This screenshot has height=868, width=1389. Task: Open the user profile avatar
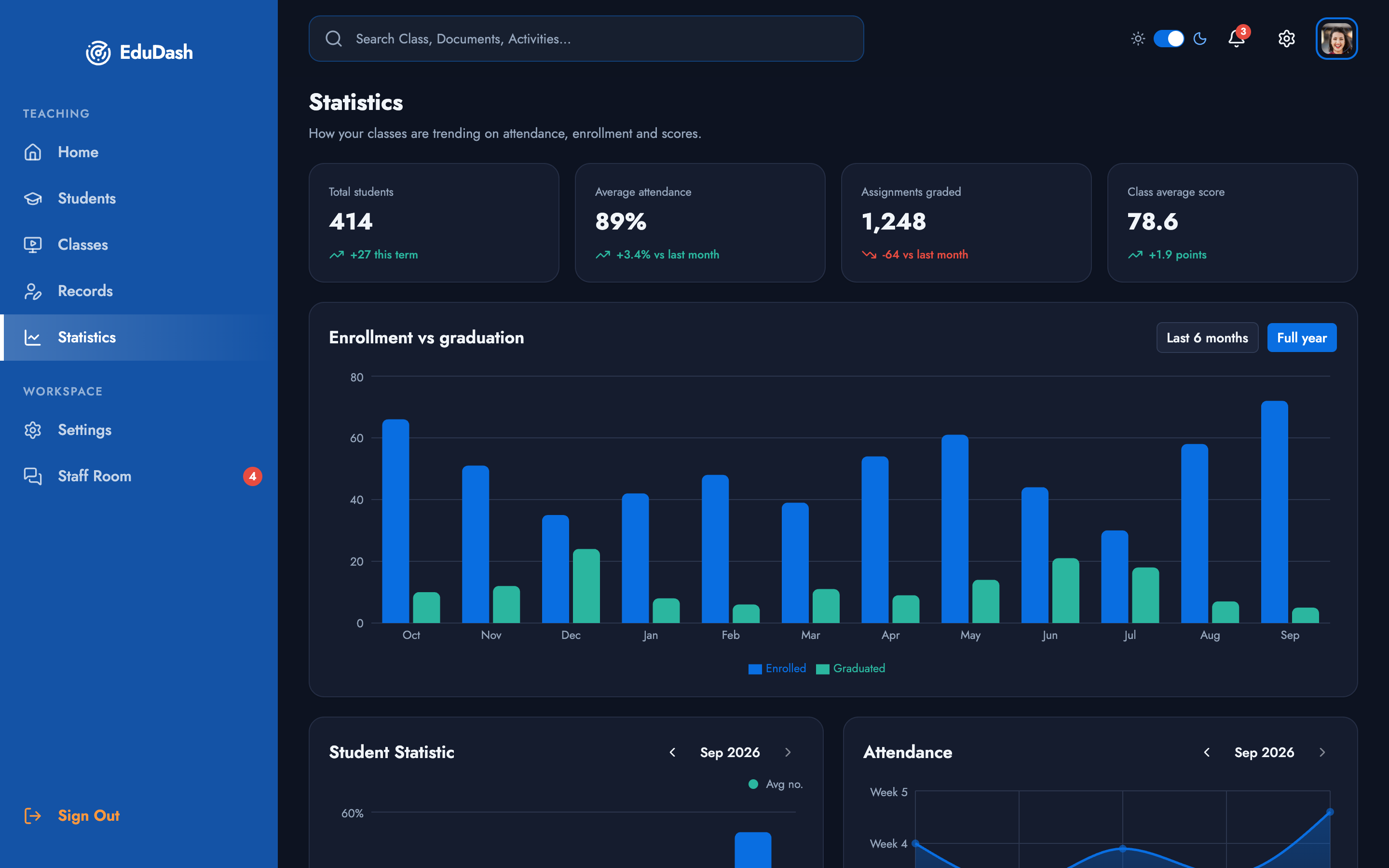[1336, 39]
